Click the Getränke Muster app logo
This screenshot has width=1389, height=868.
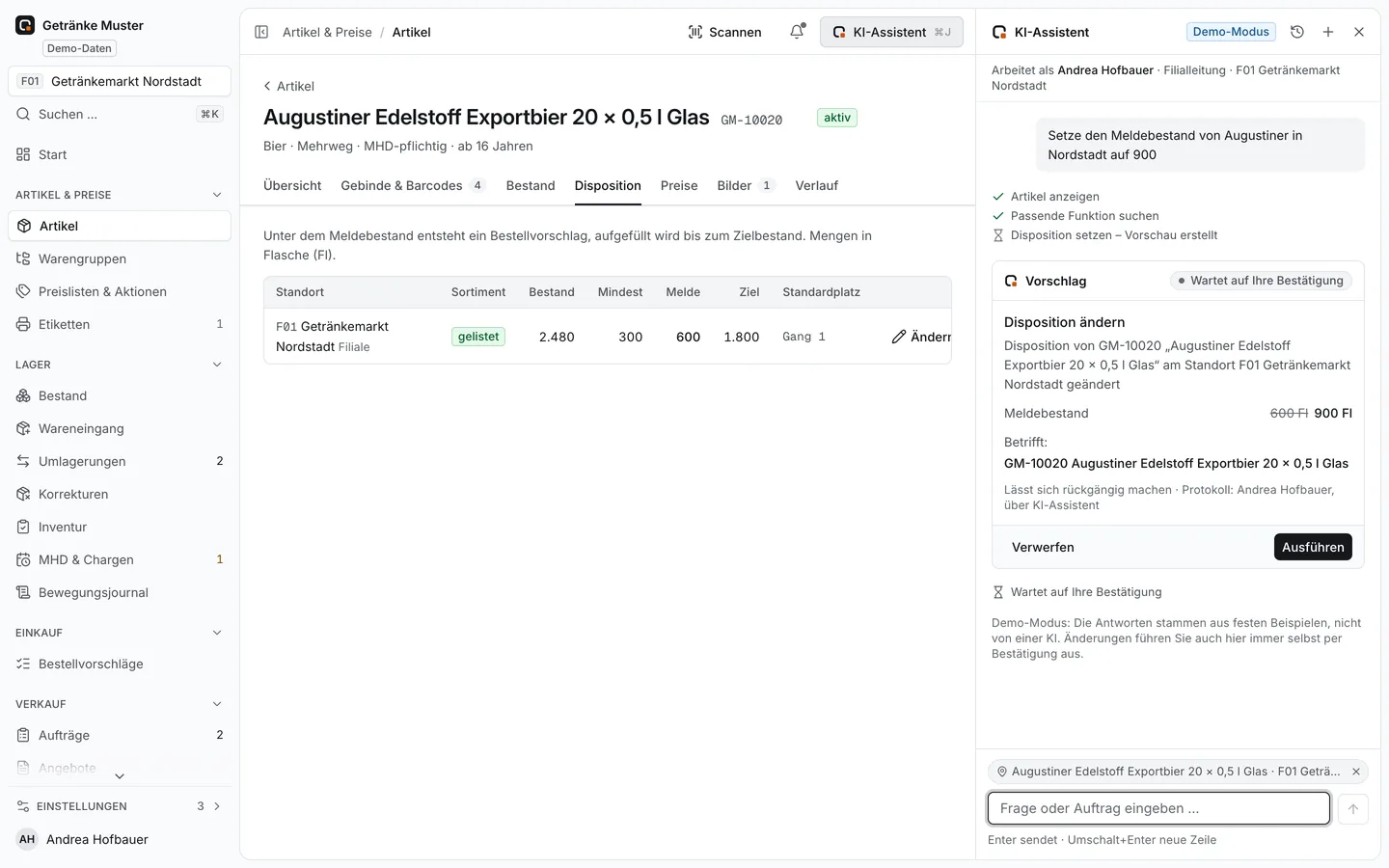[25, 25]
